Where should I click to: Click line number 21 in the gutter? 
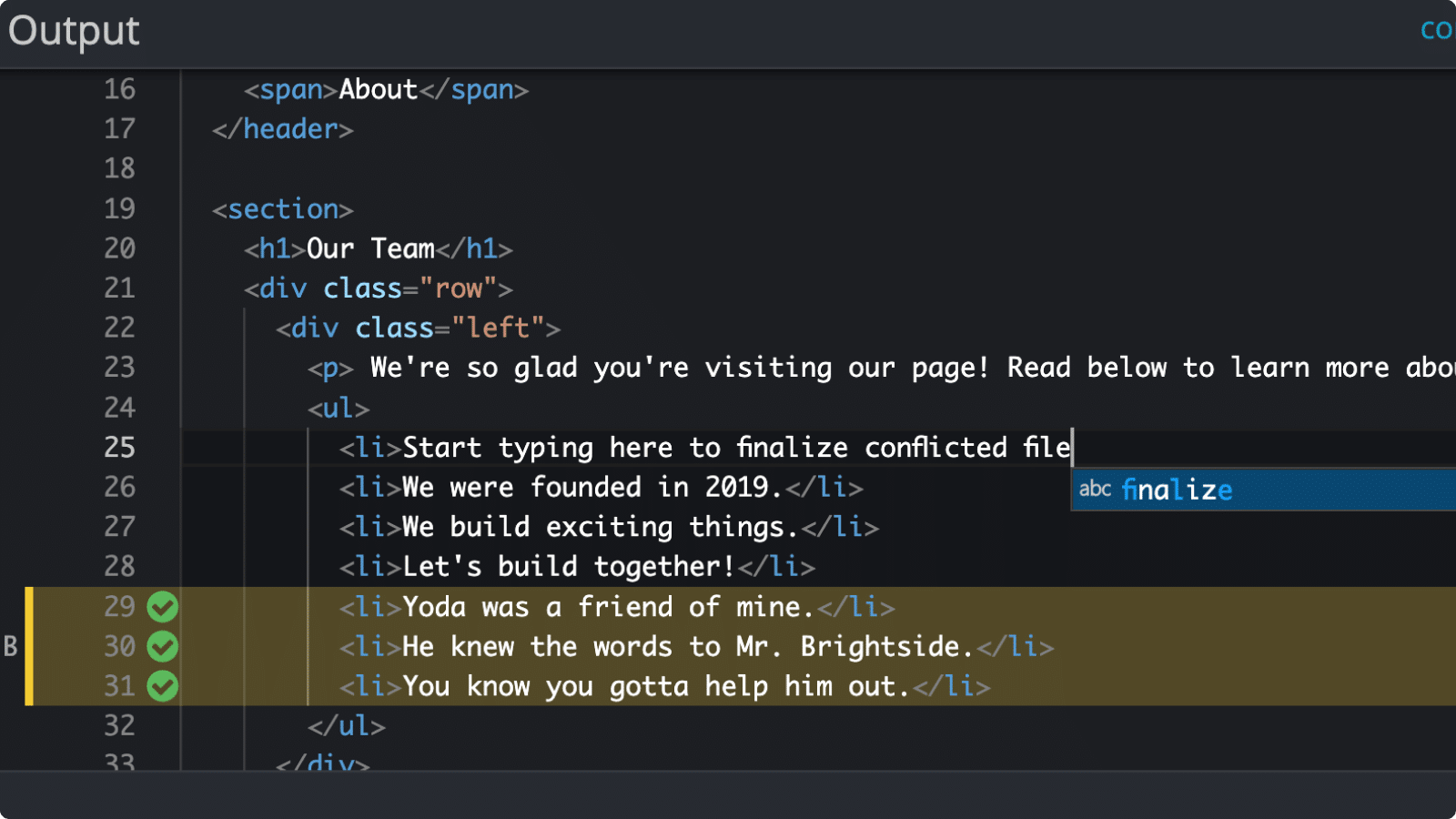coord(119,288)
